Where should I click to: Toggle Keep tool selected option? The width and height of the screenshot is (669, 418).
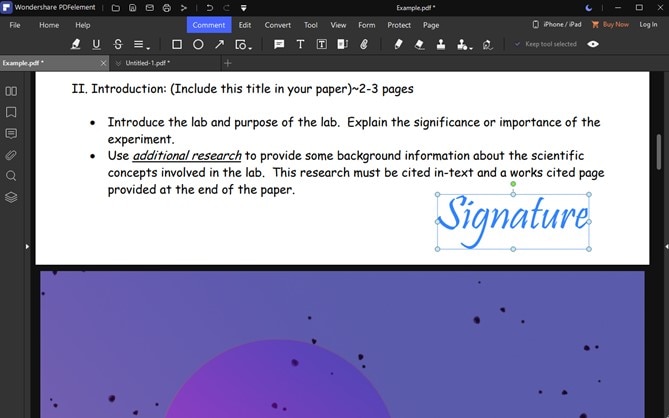point(545,44)
